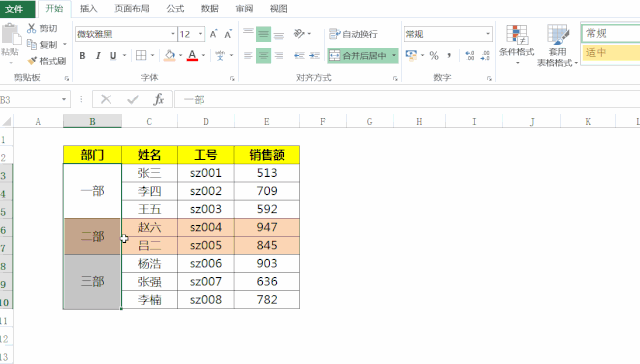Confirm formula entry checkmark icon
This screenshot has width=640, height=364.
(133, 100)
